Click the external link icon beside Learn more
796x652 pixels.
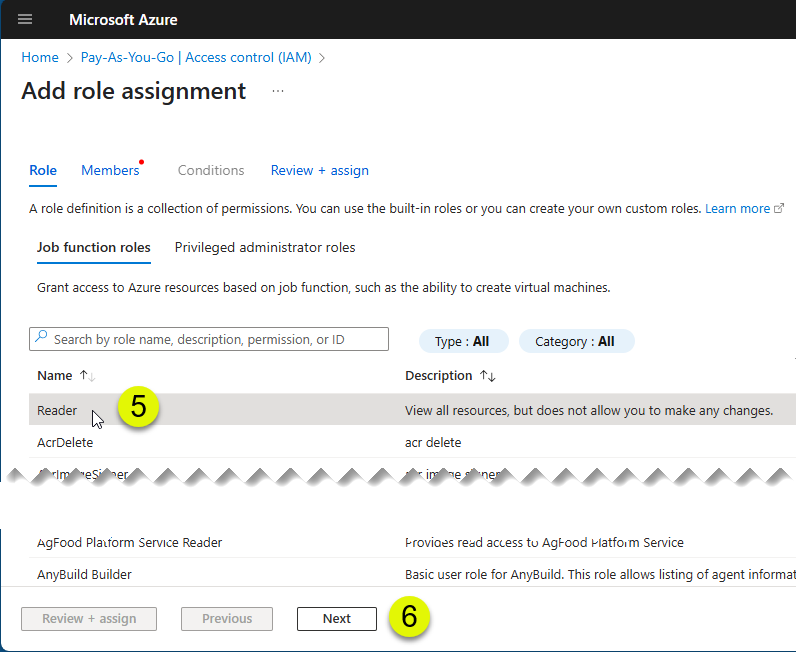coord(779,208)
